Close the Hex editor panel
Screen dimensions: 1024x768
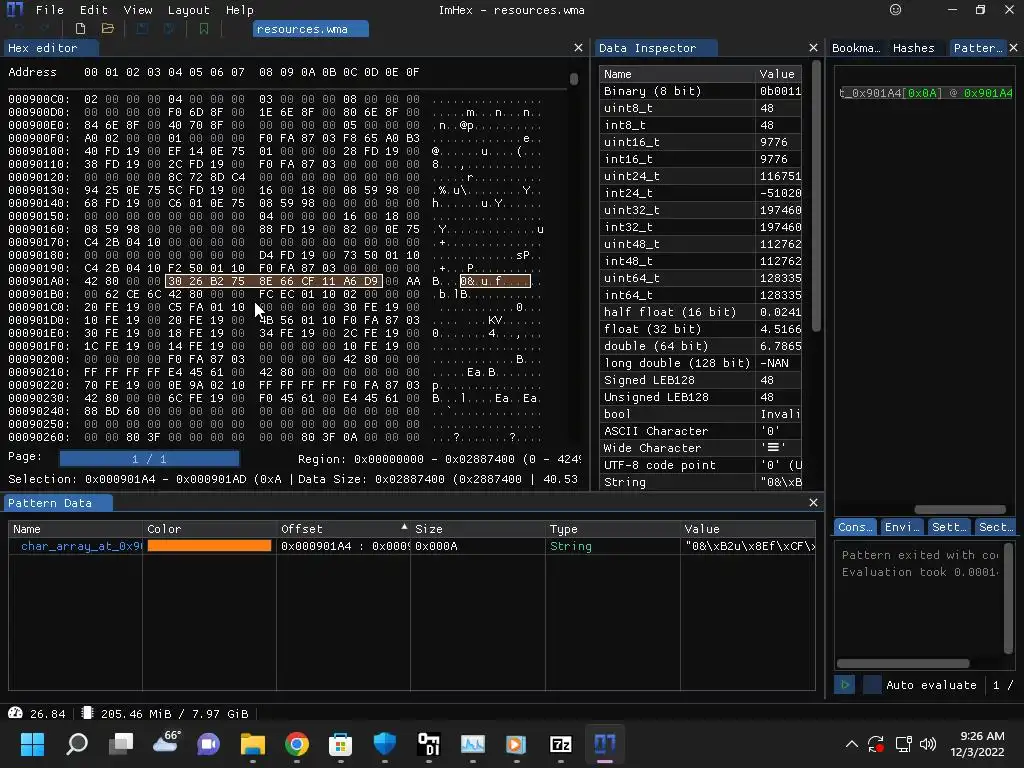click(578, 48)
